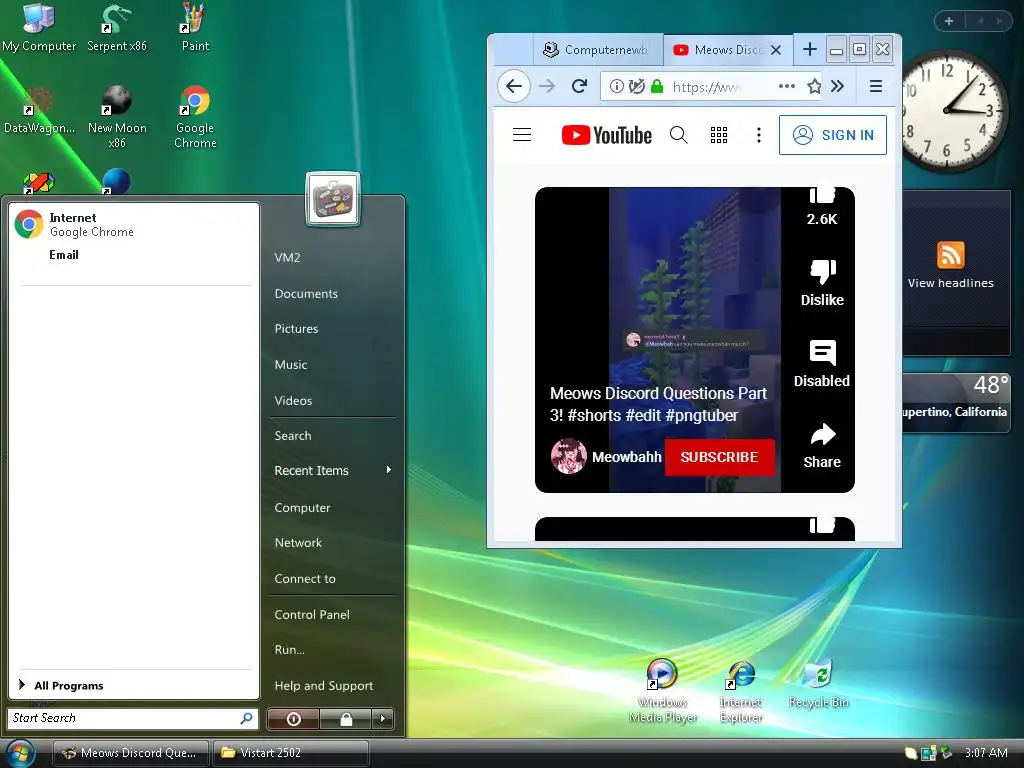
Task: Show more toolbar items with double chevron
Action: pyautogui.click(x=837, y=86)
